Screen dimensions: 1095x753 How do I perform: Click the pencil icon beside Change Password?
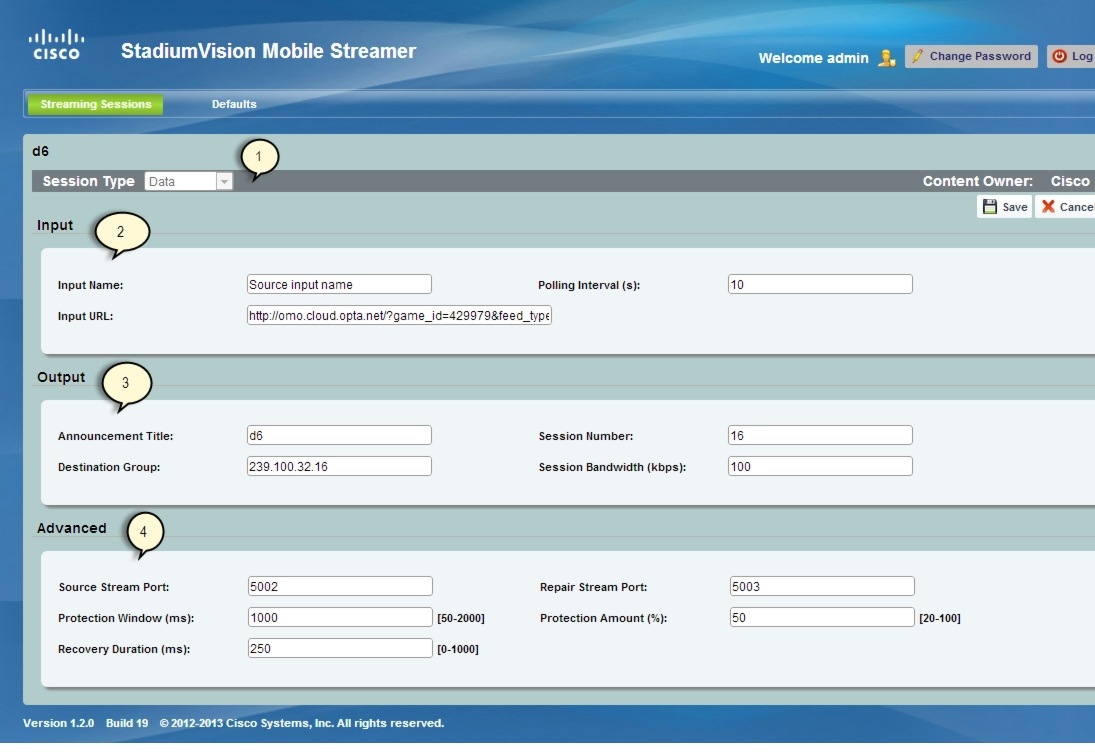pos(916,56)
